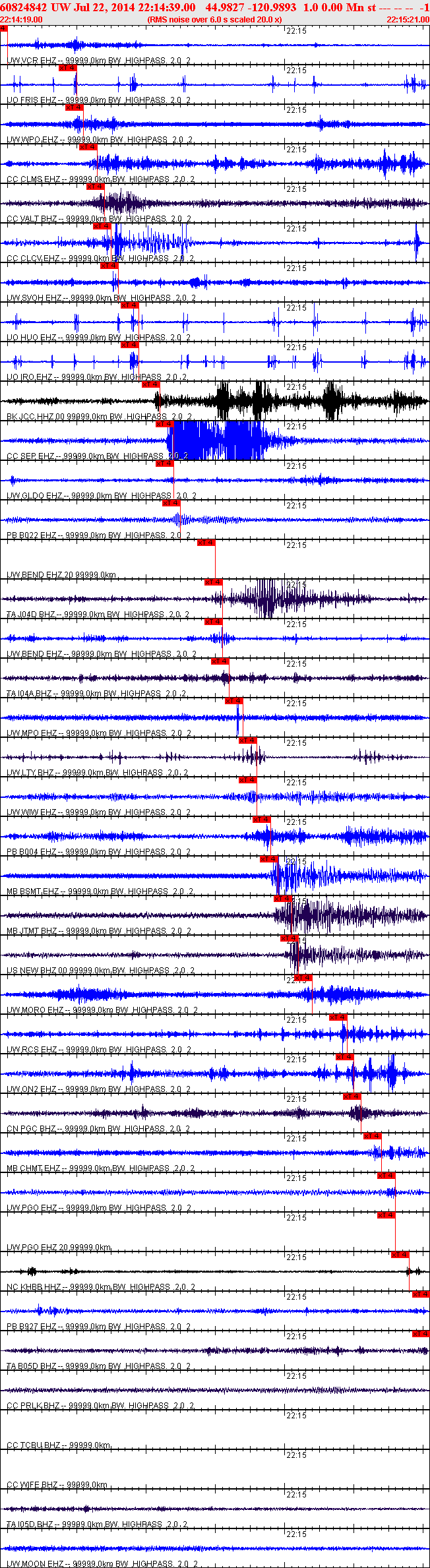Select the CC TCBU BHZ trace label
Screen dimensions: 430x1568
59,1445
